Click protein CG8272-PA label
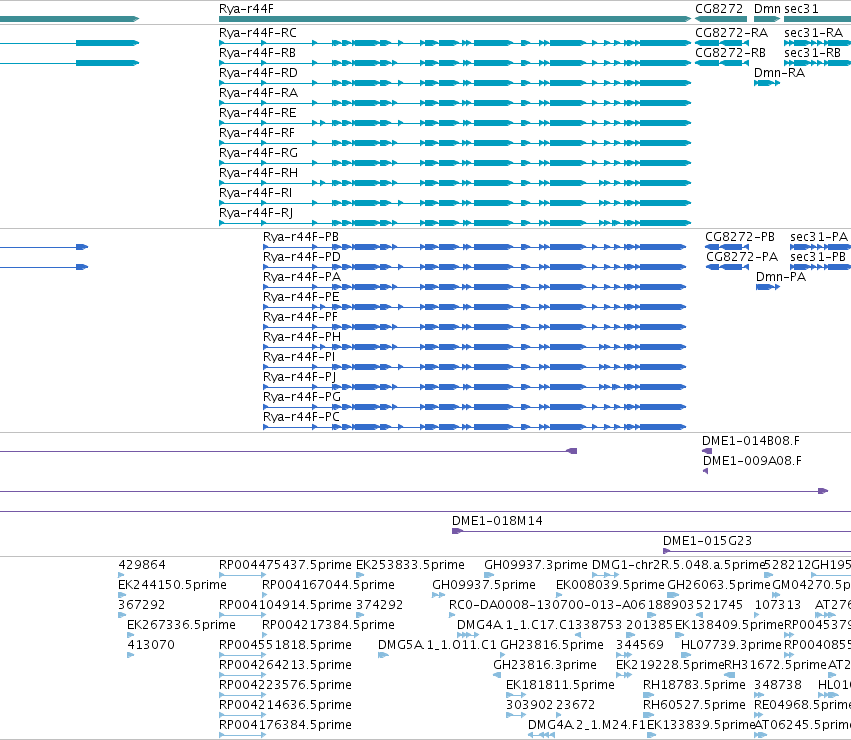851x740 pixels. (x=742, y=257)
